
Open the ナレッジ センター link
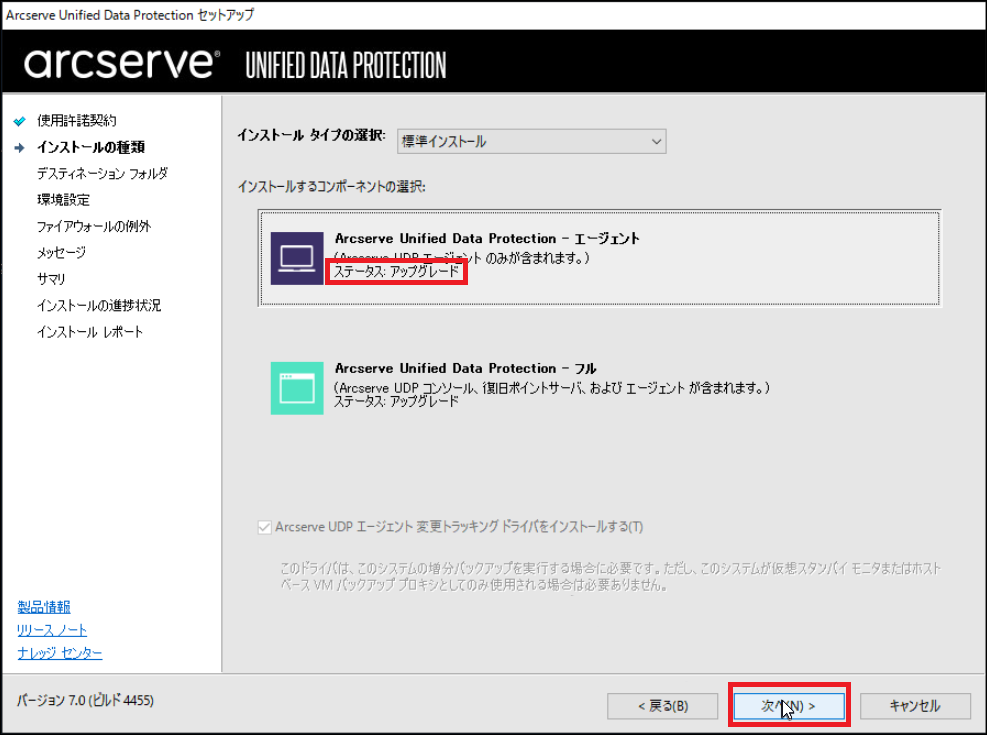(60, 653)
